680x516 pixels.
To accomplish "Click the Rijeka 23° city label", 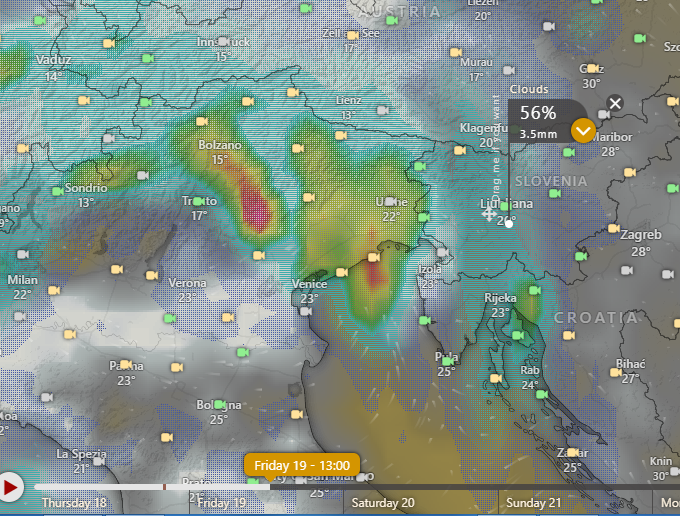I will 500,305.
